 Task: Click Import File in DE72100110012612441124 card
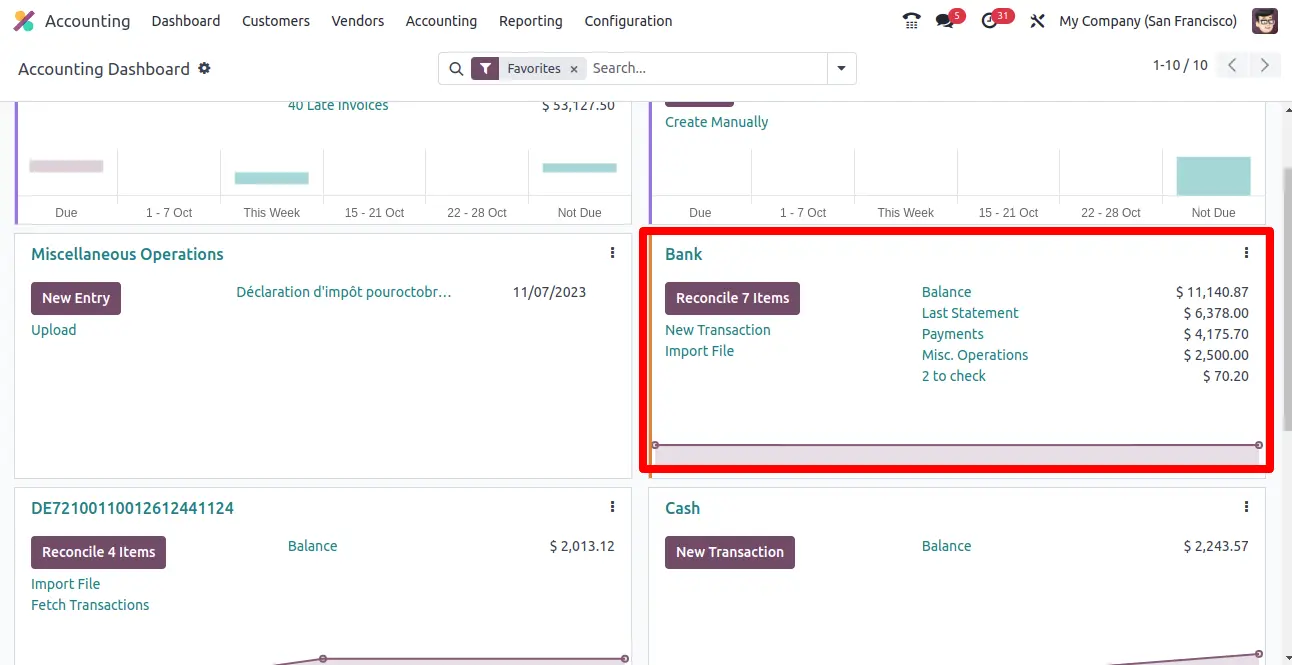pyautogui.click(x=66, y=584)
